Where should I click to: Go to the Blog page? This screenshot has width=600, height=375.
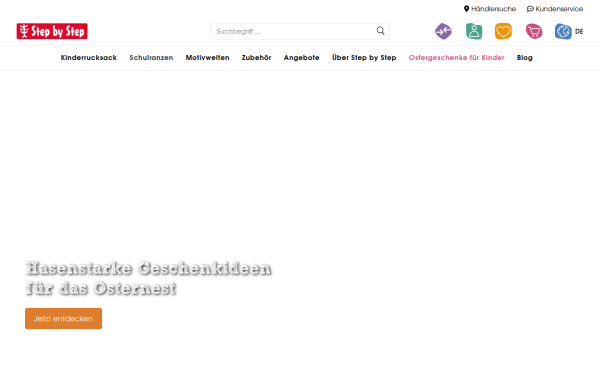click(525, 58)
